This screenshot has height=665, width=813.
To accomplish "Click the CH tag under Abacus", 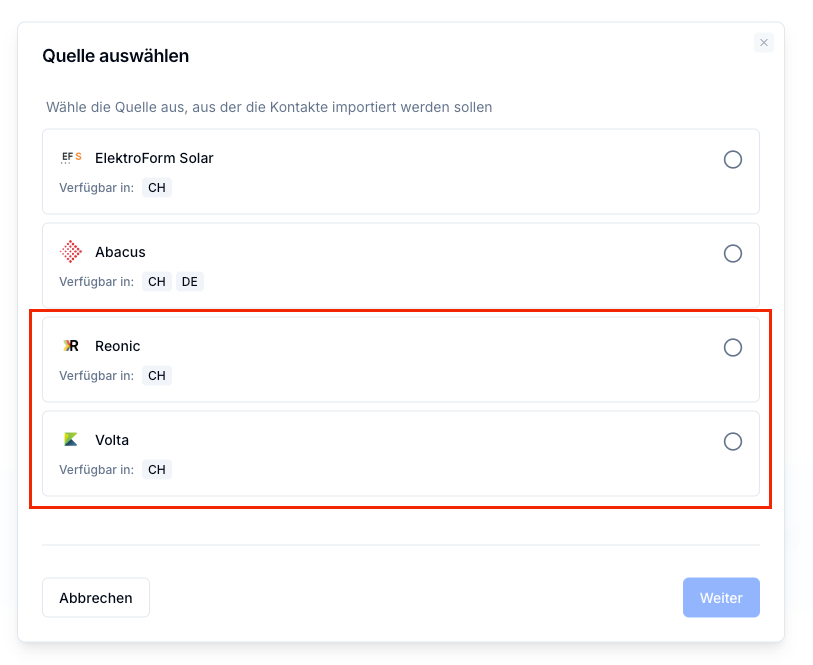I will coord(157,281).
